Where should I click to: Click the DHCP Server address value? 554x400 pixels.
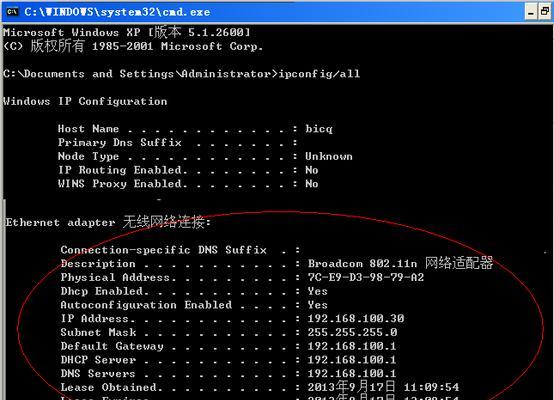[x=352, y=360]
